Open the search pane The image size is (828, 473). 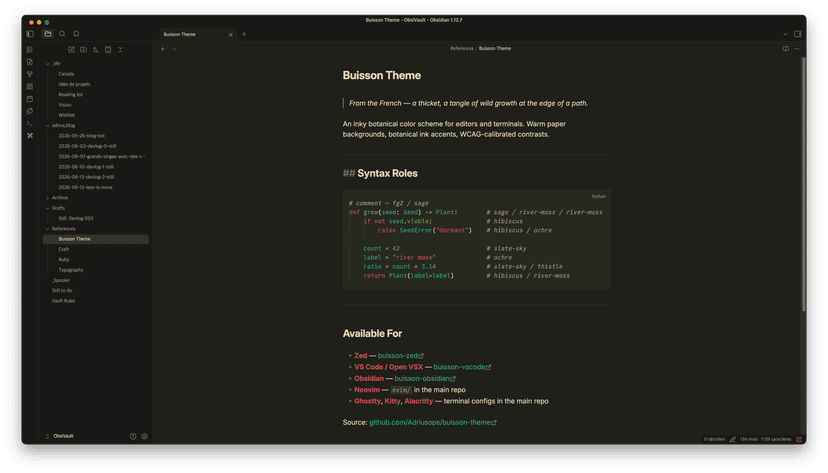coord(62,34)
